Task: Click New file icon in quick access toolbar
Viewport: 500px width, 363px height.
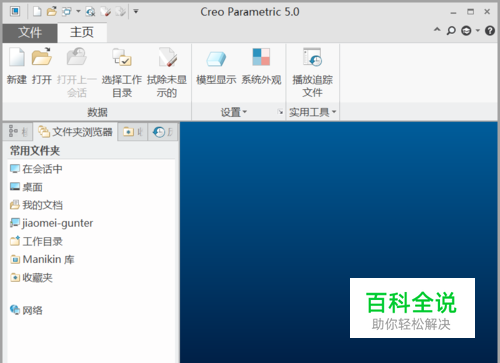Action: (x=37, y=12)
